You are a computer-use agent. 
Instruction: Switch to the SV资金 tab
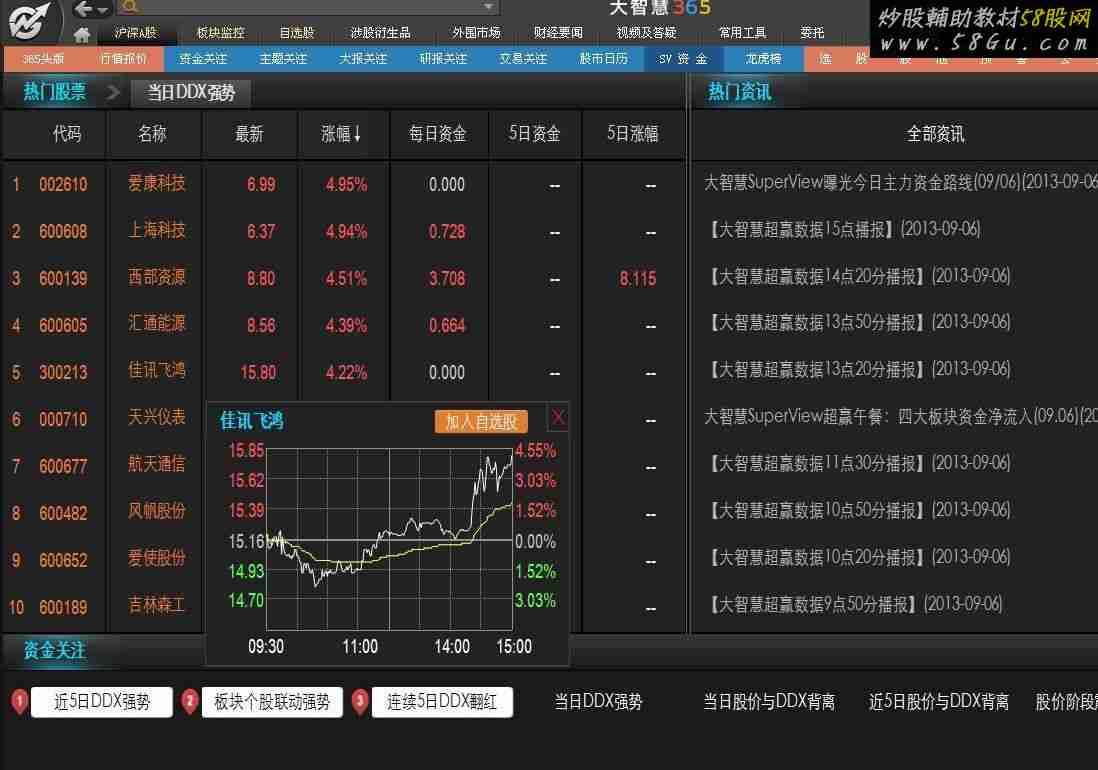[683, 59]
